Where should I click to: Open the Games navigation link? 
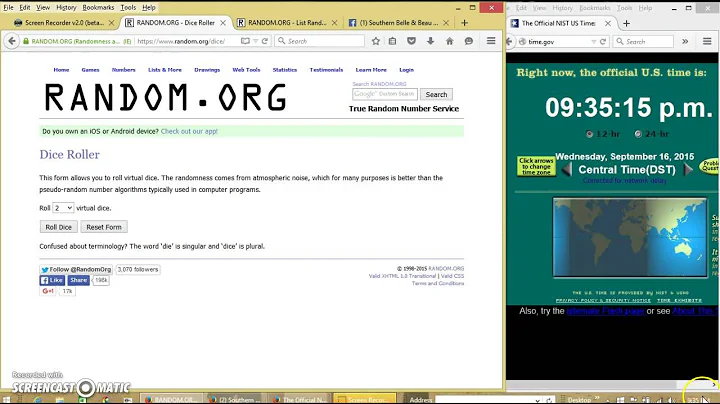coord(90,70)
